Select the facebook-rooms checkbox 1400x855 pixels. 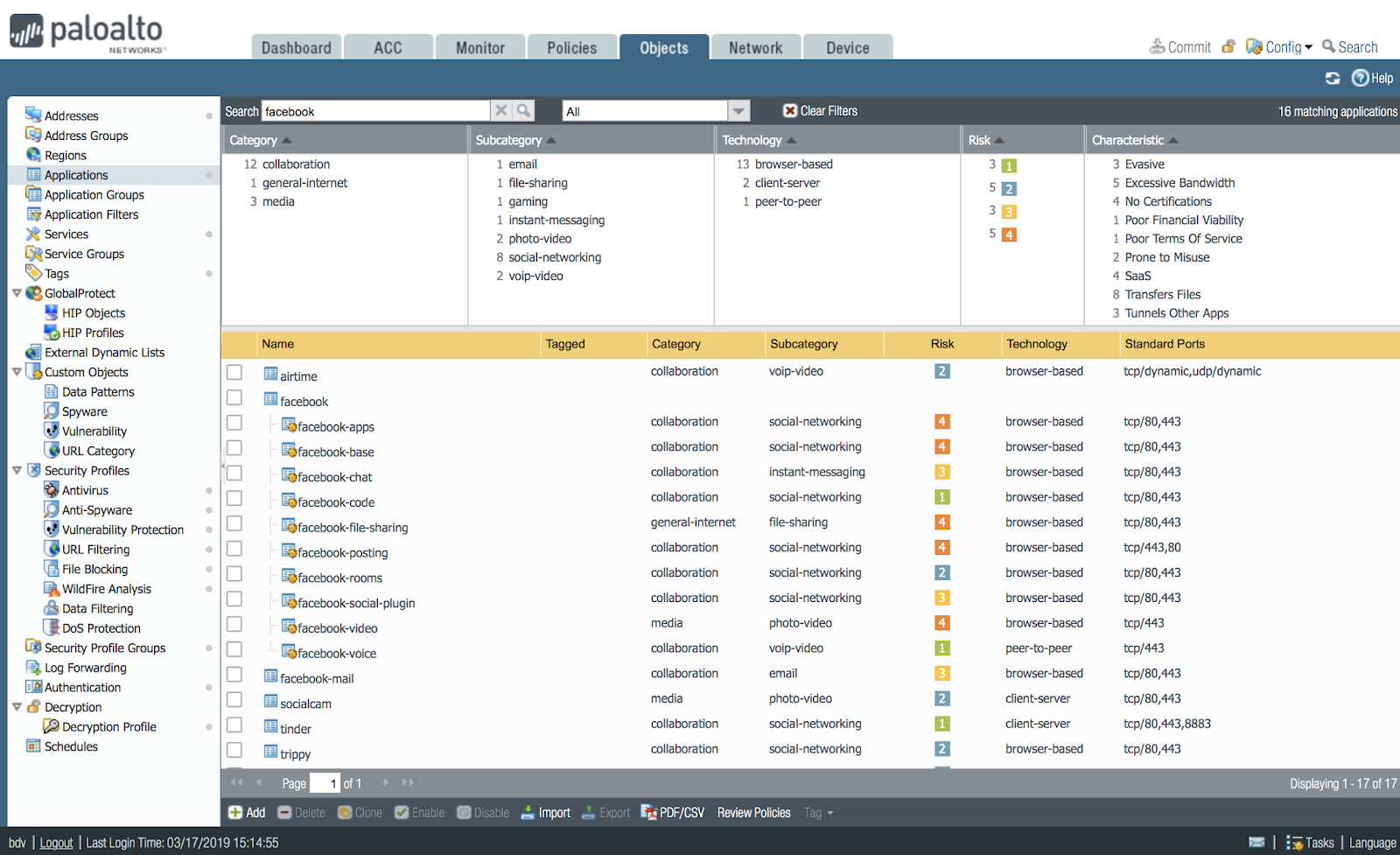234,573
